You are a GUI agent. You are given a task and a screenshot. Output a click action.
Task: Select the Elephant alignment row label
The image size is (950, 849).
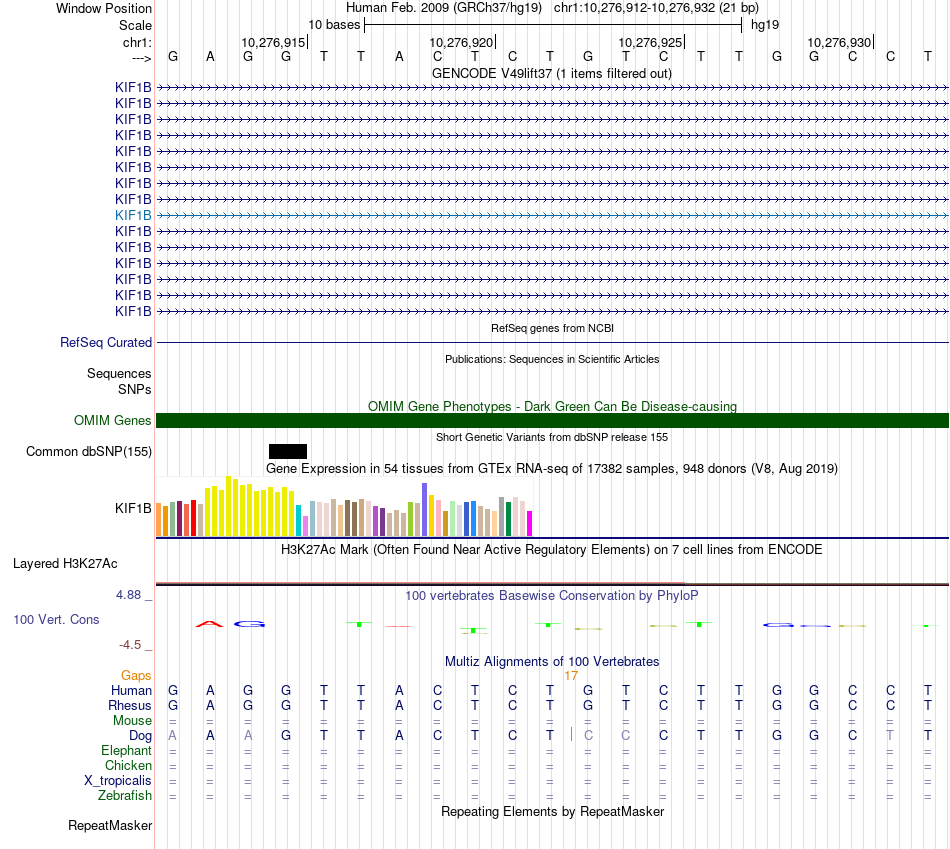[127, 751]
